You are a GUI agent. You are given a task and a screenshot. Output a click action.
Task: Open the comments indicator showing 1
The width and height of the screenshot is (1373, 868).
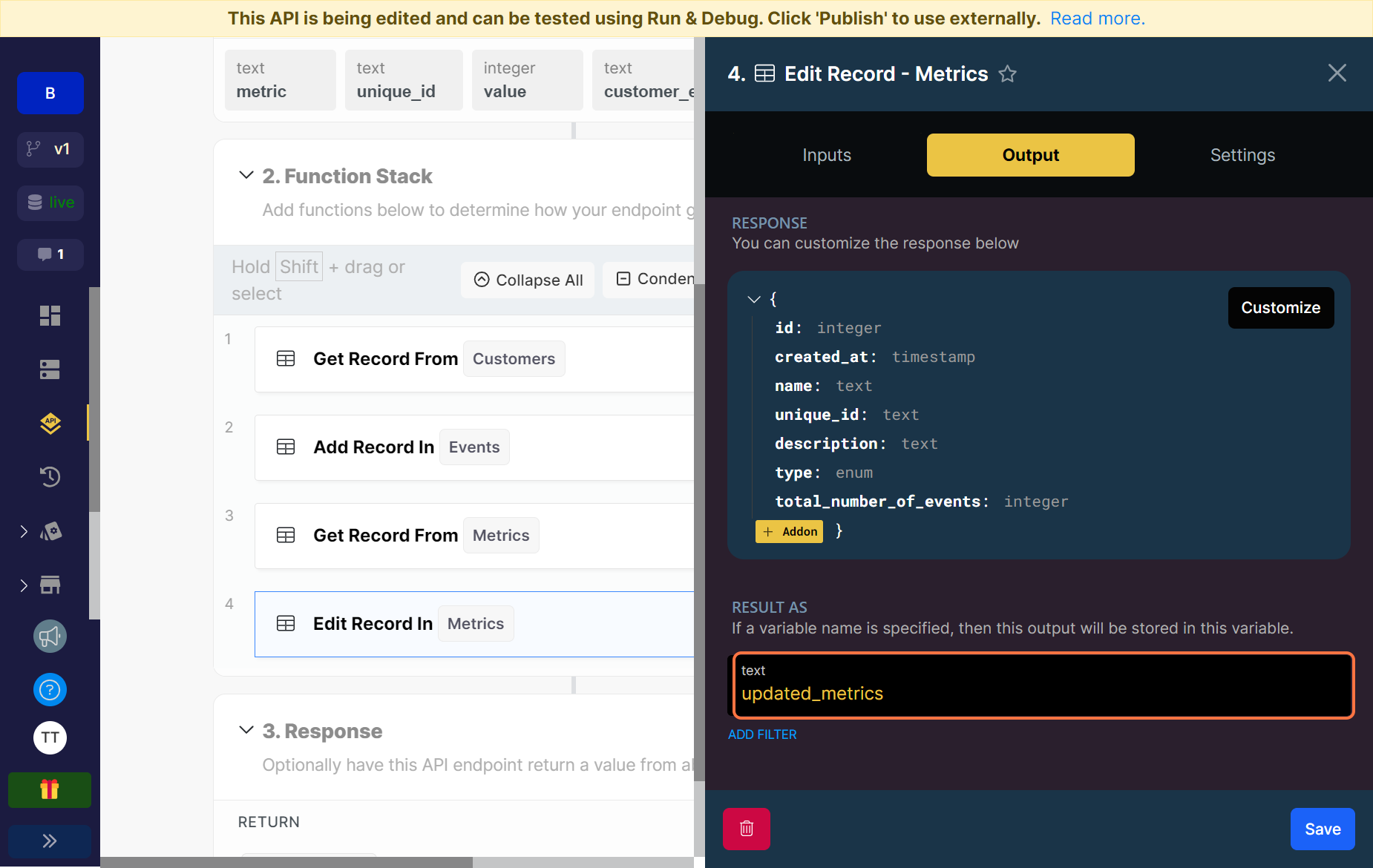50,254
